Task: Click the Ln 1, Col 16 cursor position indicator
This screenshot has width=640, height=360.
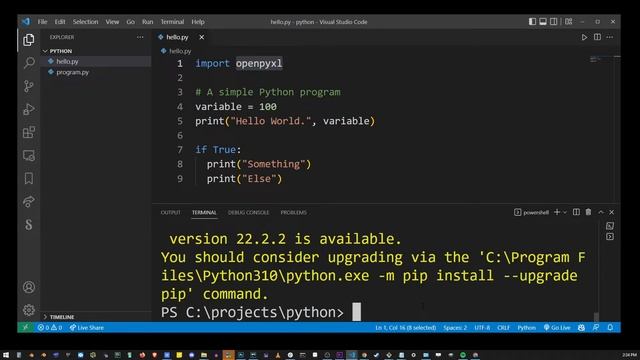Action: pos(405,327)
